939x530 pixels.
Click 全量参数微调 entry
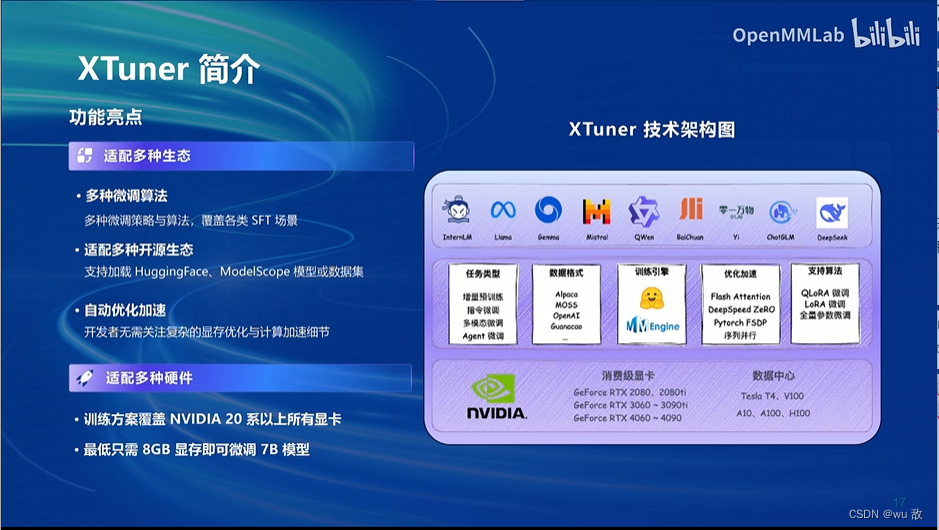(x=825, y=314)
